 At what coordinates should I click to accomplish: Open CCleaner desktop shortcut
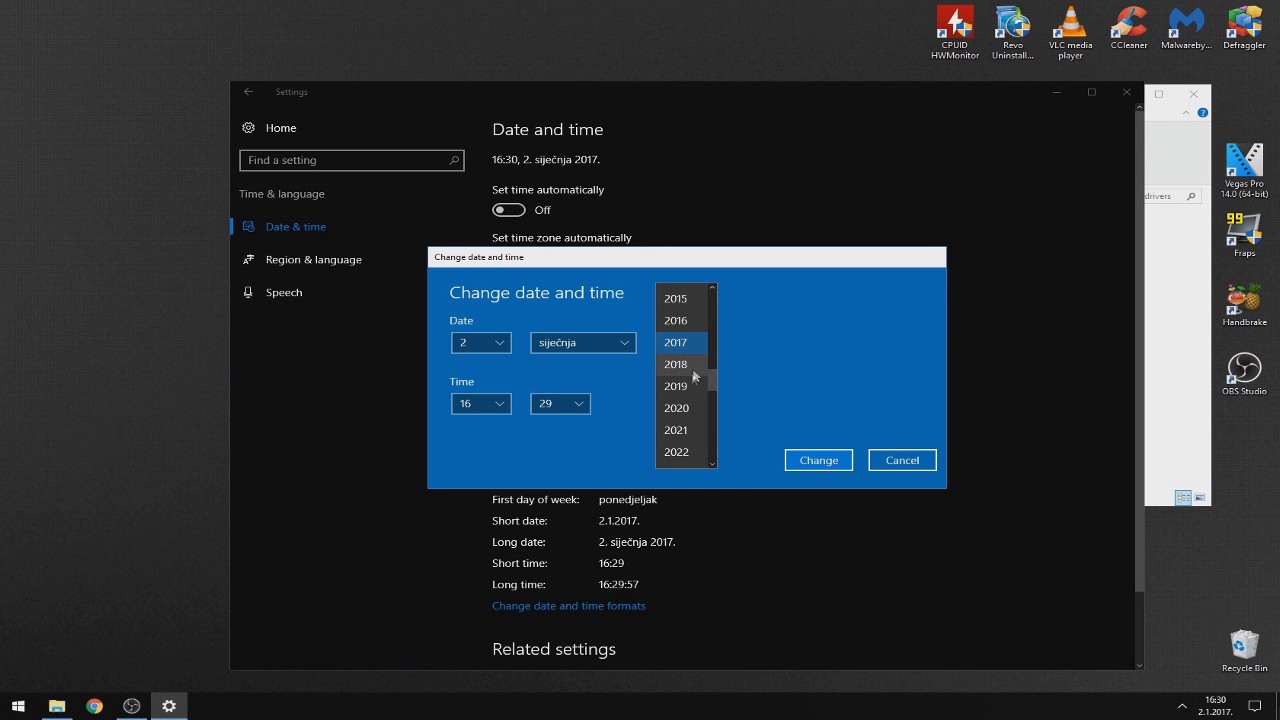tap(1129, 28)
